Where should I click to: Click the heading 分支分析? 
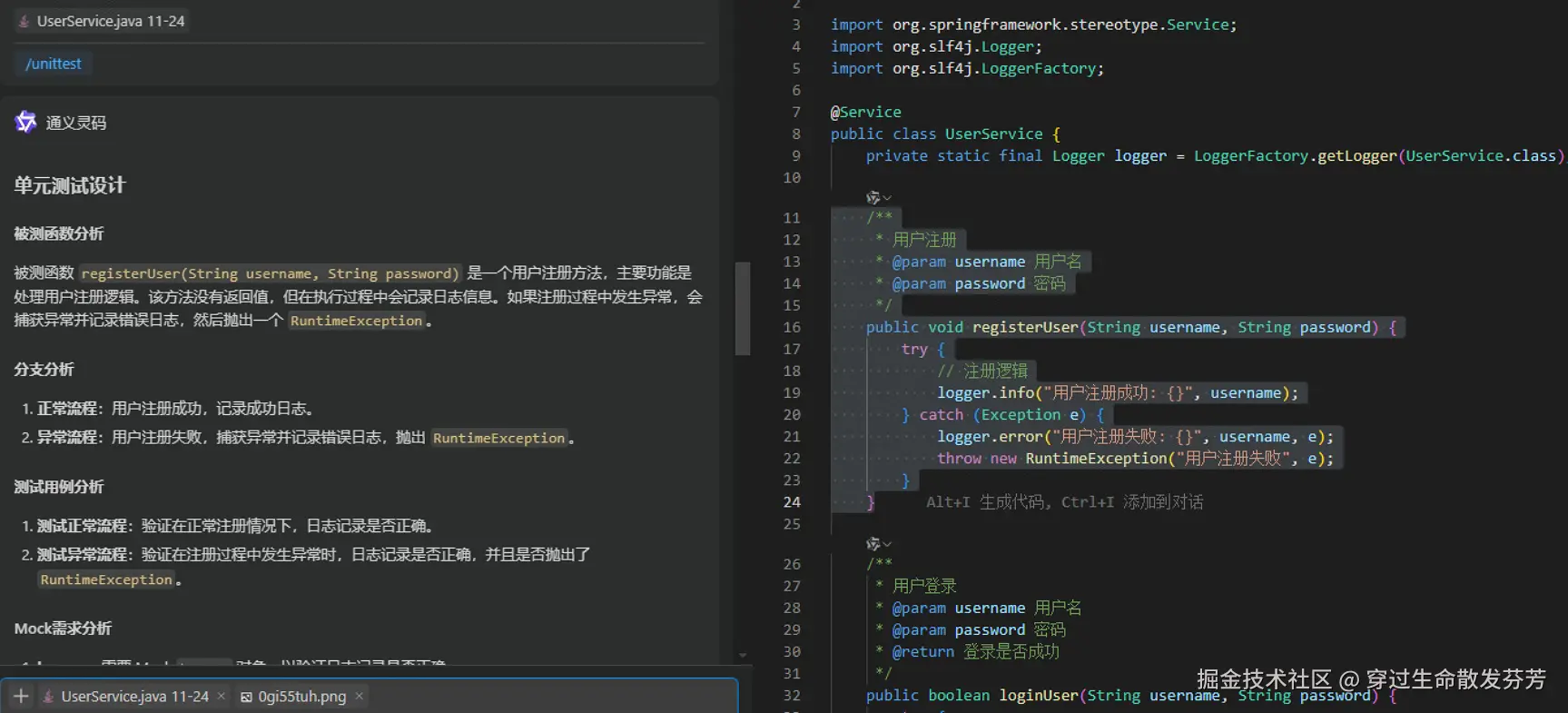click(x=44, y=370)
